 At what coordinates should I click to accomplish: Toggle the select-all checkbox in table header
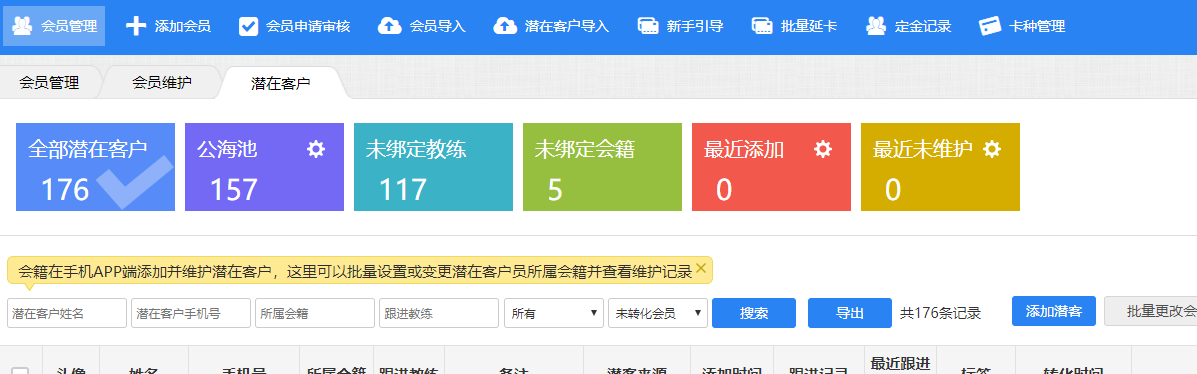coord(20,370)
